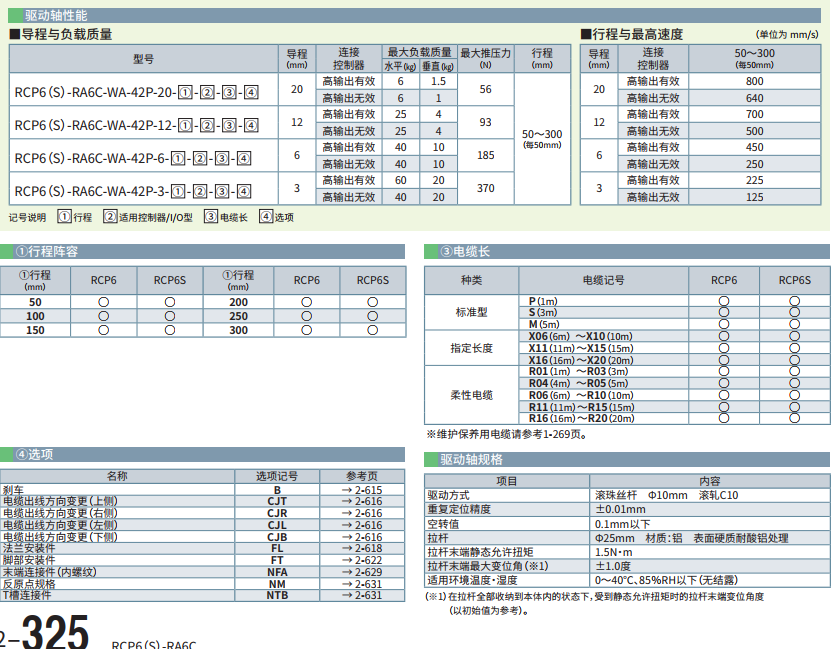Click ②适用控制器/I/O型 in the legend
Viewport: 831px width, 649px height.
tap(148, 217)
